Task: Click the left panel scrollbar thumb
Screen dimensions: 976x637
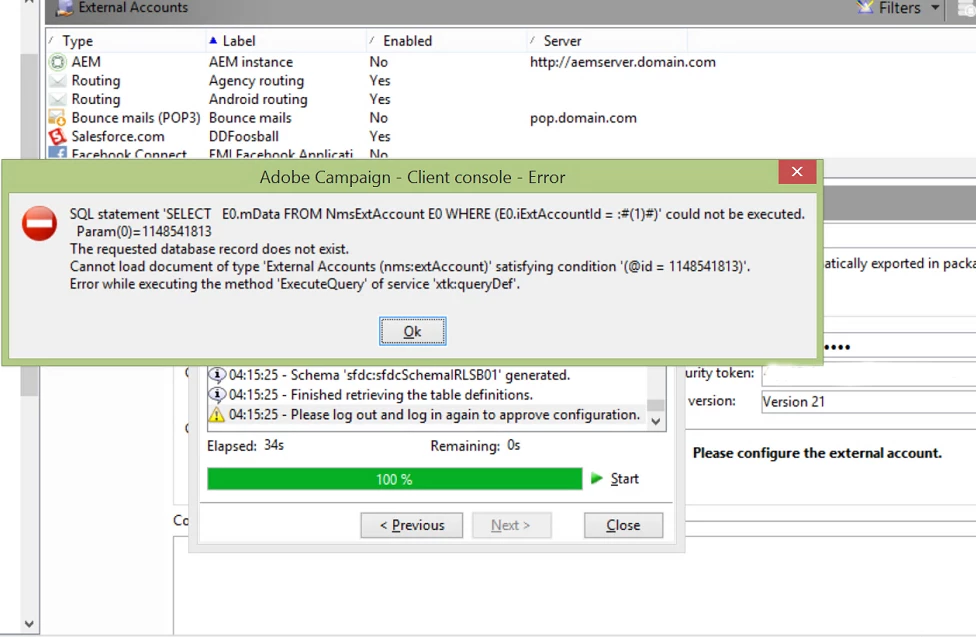Action: point(29,224)
